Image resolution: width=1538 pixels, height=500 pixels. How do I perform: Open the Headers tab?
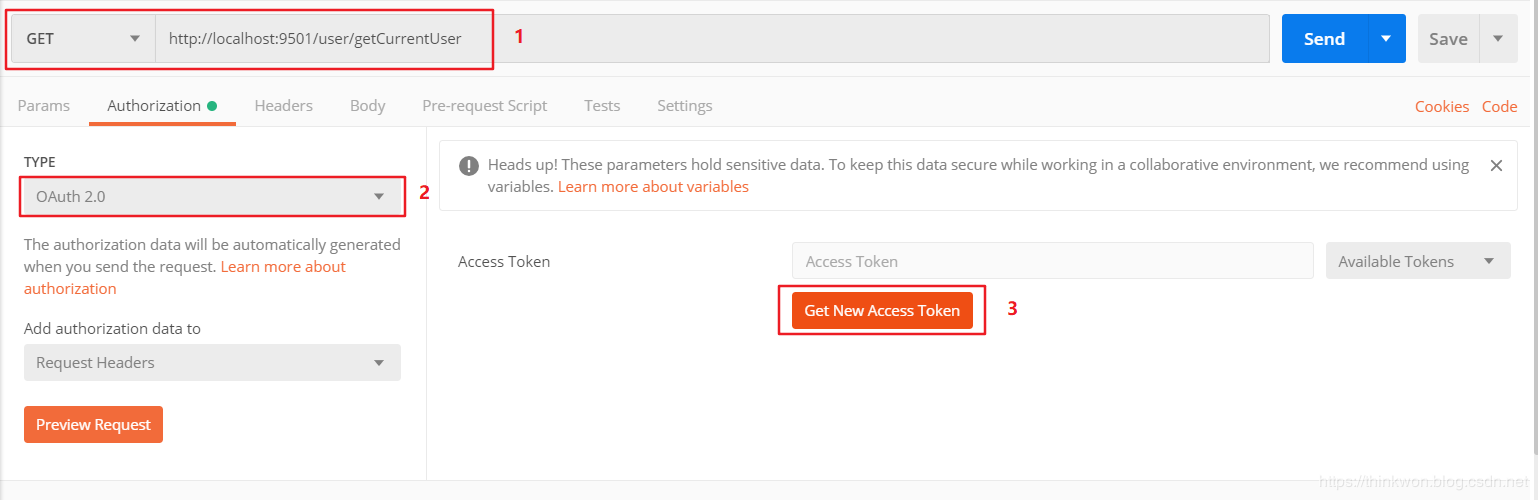283,106
